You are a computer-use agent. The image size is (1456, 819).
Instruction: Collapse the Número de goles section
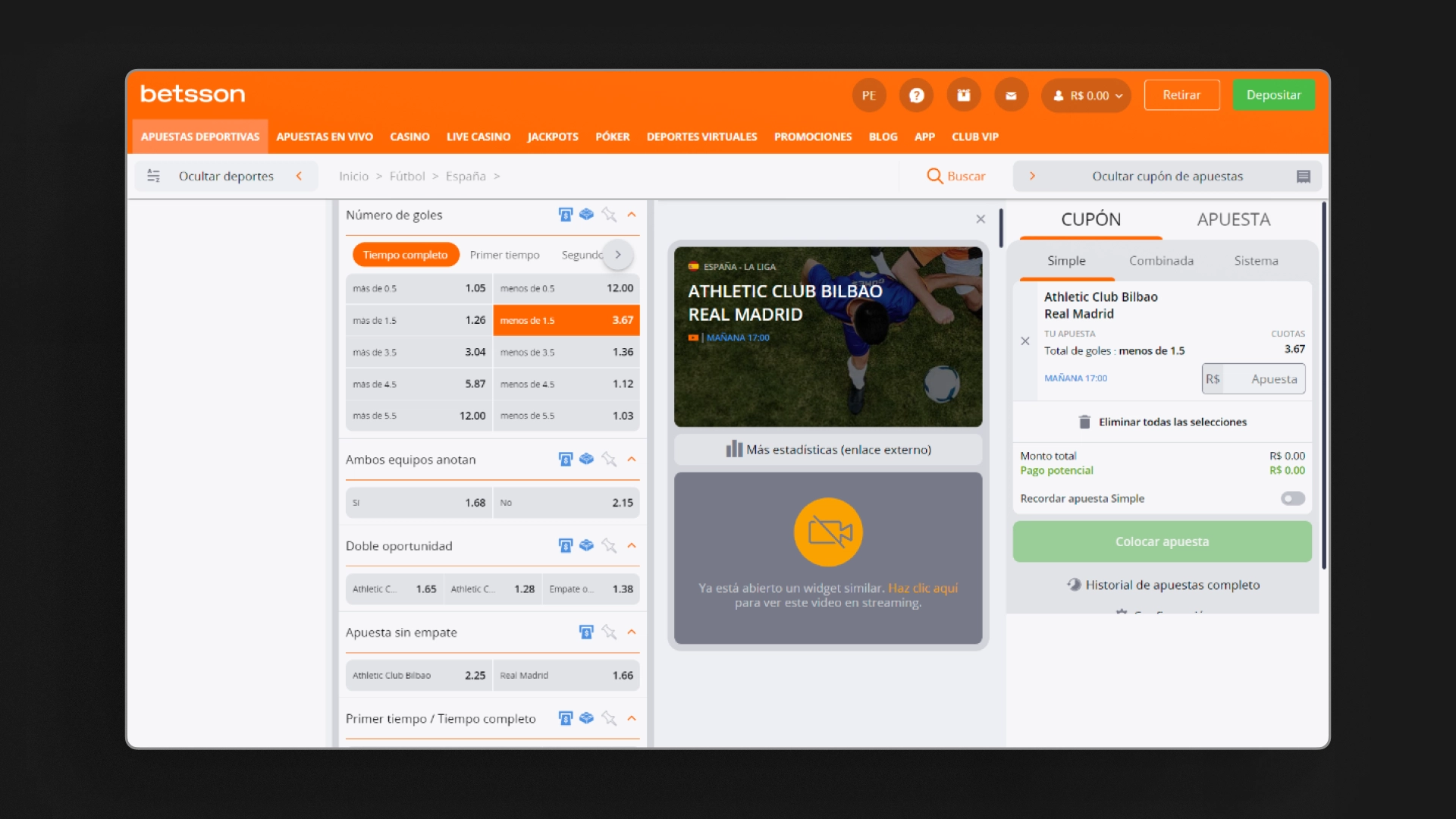point(632,215)
